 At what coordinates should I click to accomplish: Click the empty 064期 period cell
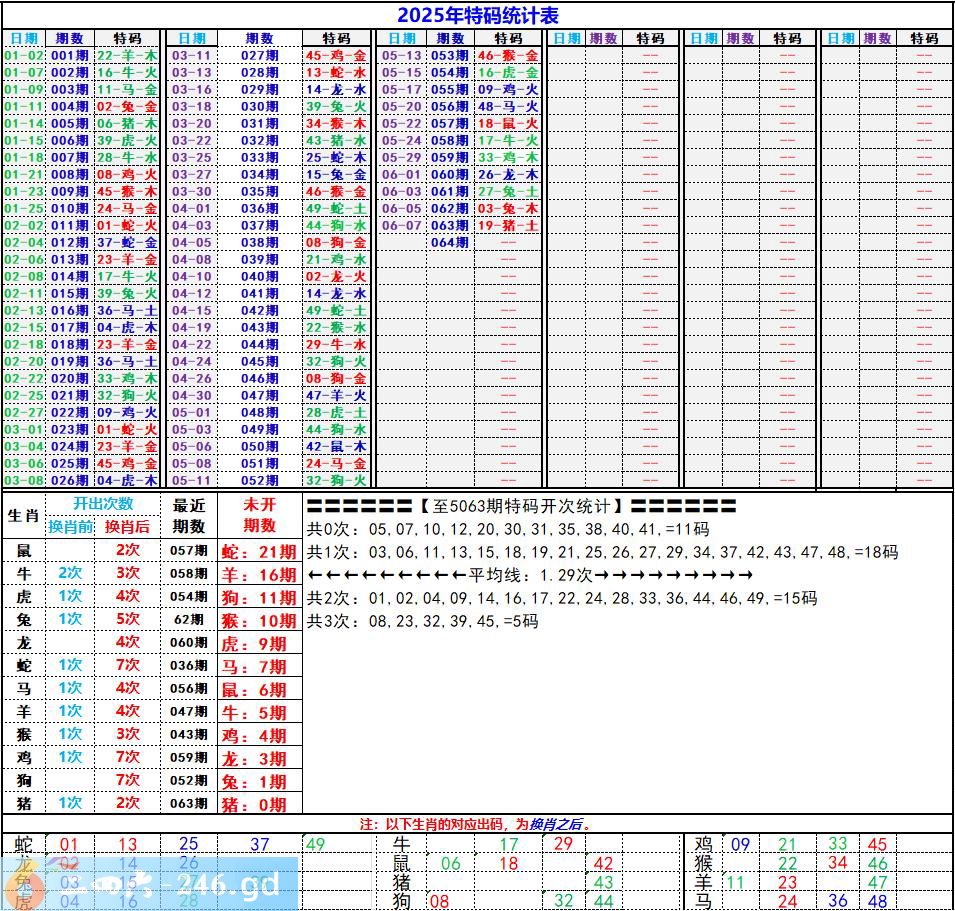coord(449,243)
